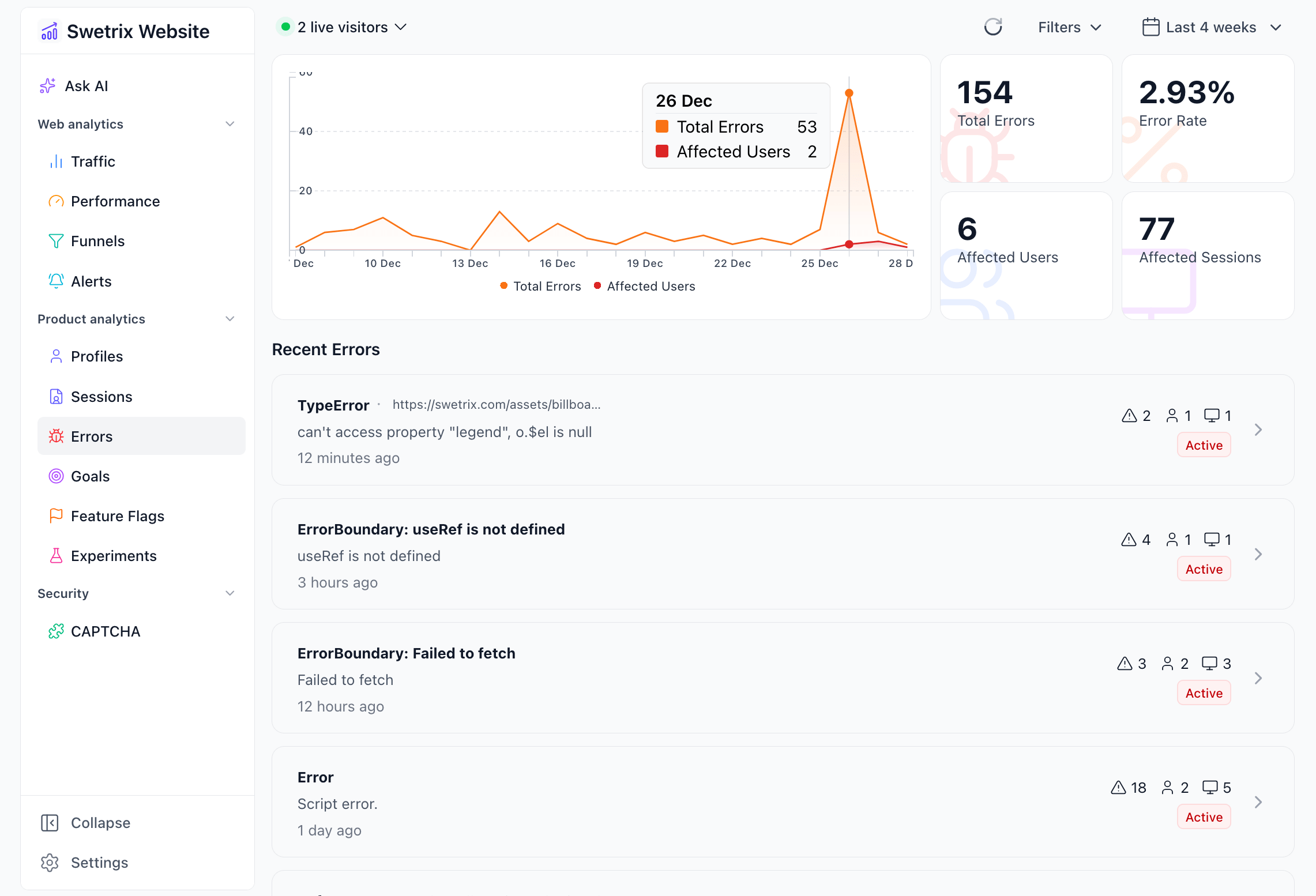This screenshot has width=1316, height=896.
Task: Open details of the Script error entry
Action: point(1258,801)
